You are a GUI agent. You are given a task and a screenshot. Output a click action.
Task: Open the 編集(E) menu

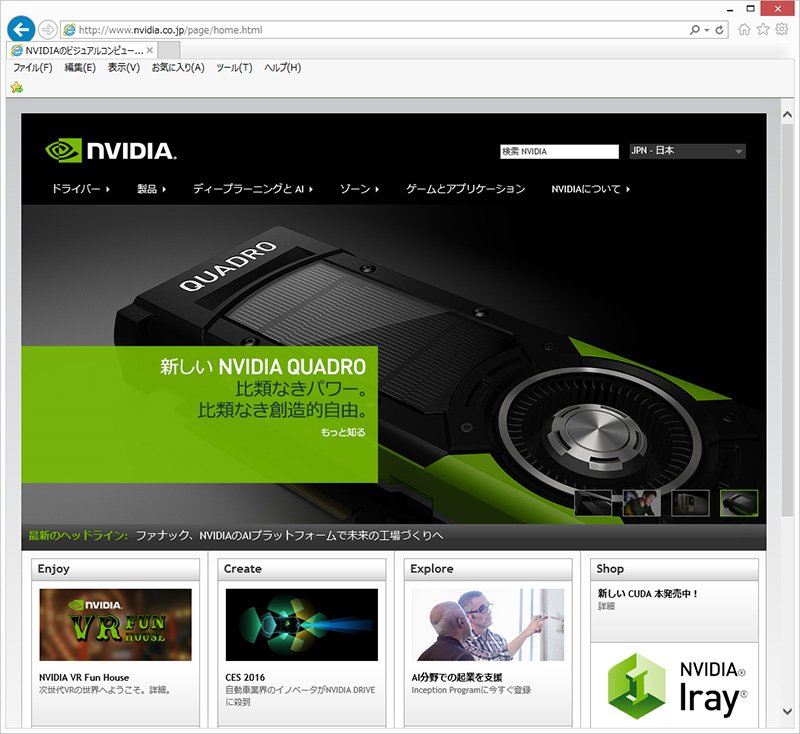pos(80,67)
